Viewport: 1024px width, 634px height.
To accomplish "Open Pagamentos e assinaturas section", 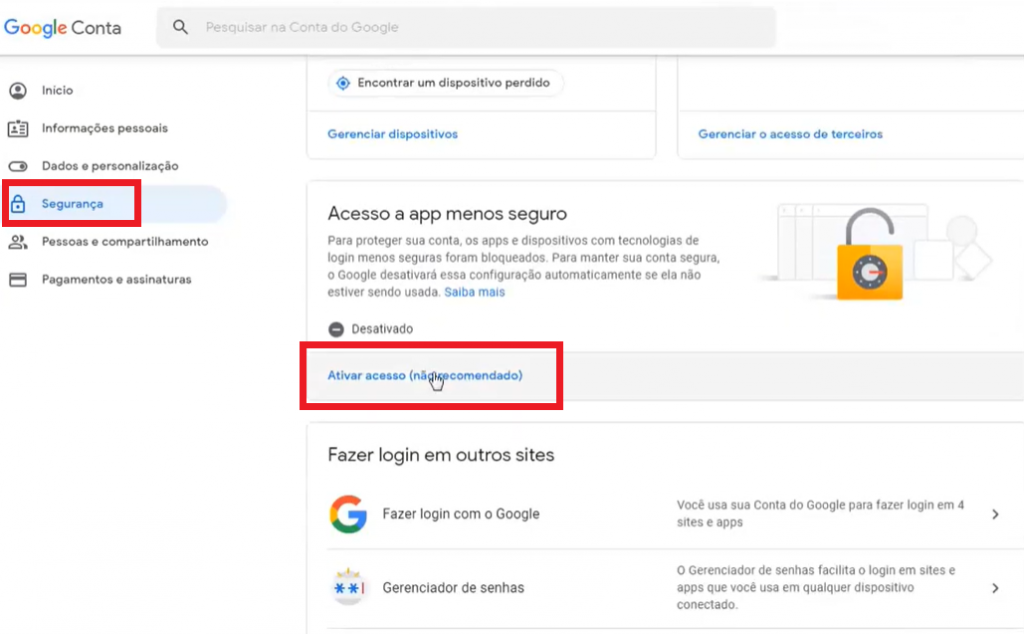I will 114,279.
